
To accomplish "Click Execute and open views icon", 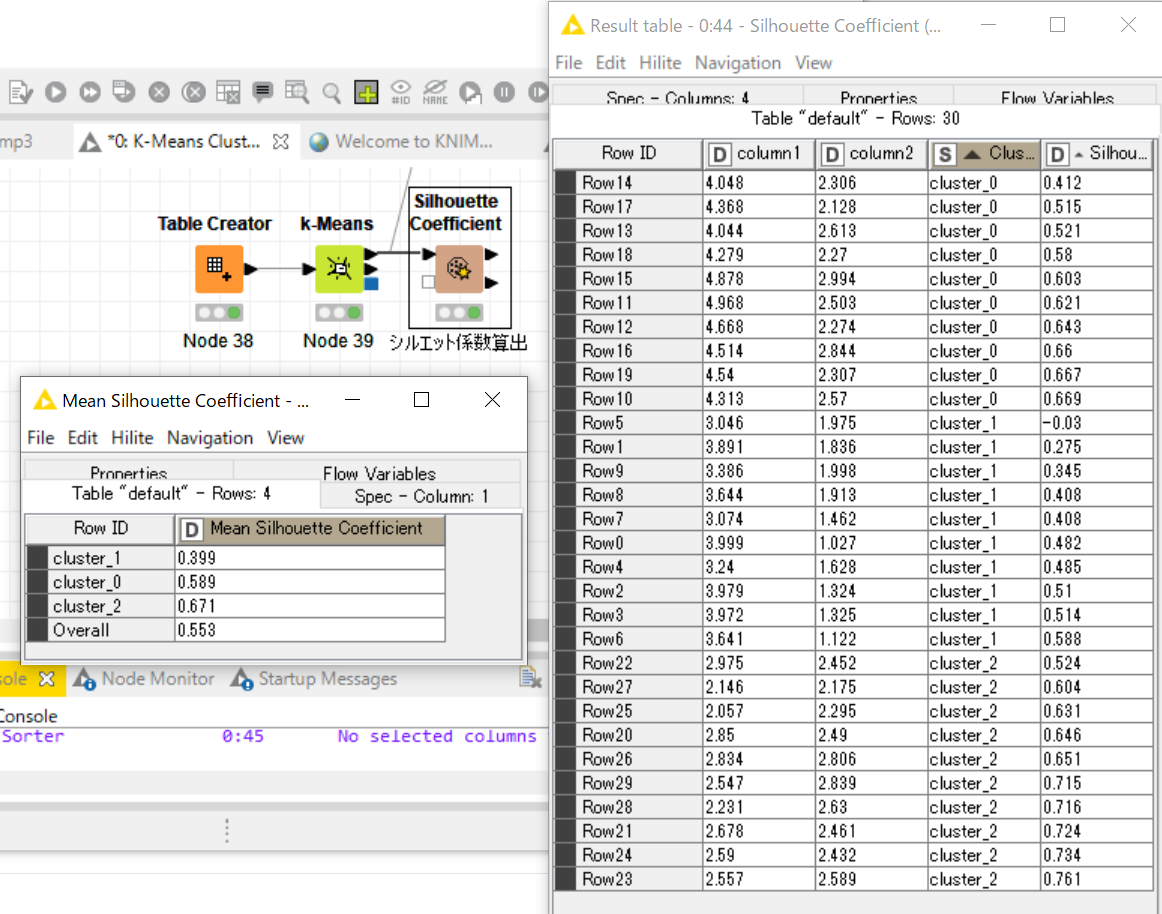I will coord(124,92).
